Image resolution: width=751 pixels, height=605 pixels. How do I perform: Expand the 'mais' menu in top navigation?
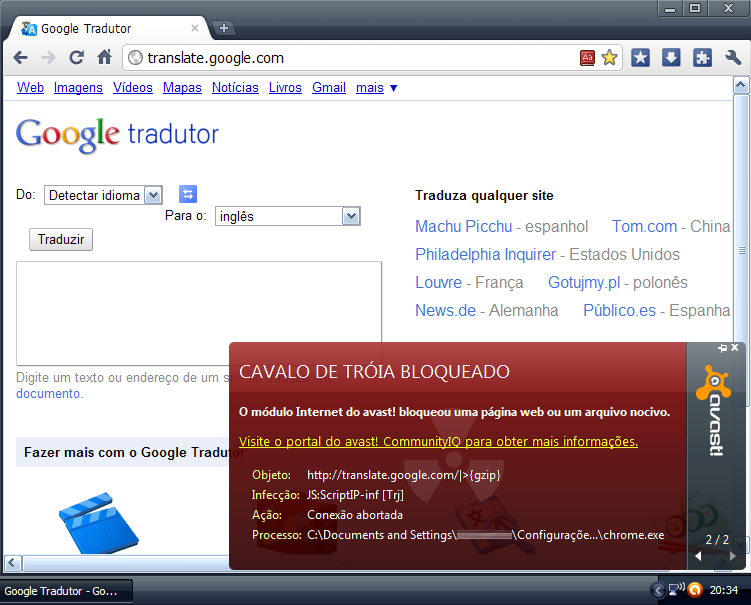376,88
